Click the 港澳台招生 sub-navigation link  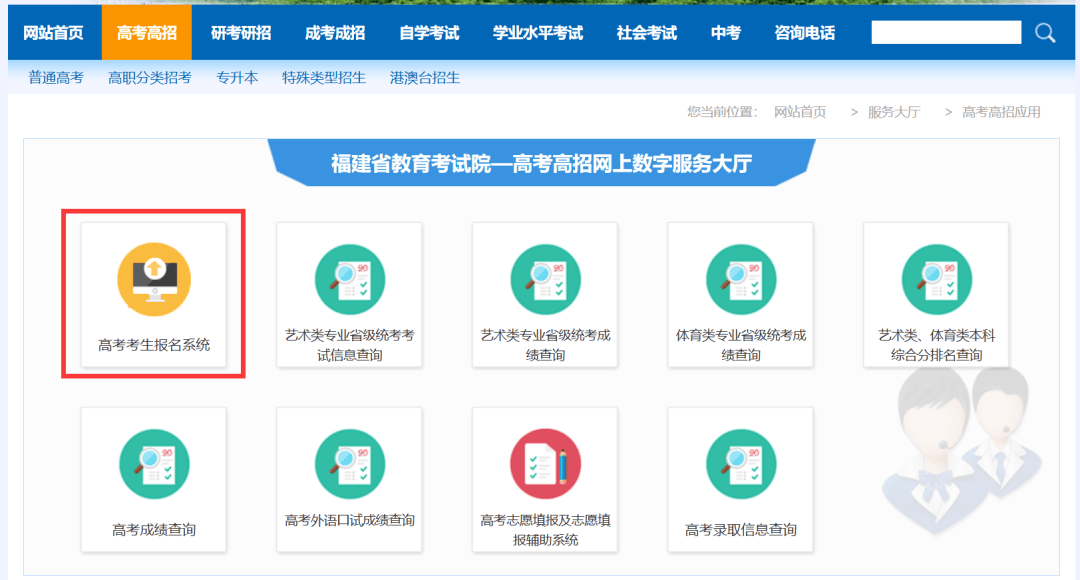click(x=425, y=77)
